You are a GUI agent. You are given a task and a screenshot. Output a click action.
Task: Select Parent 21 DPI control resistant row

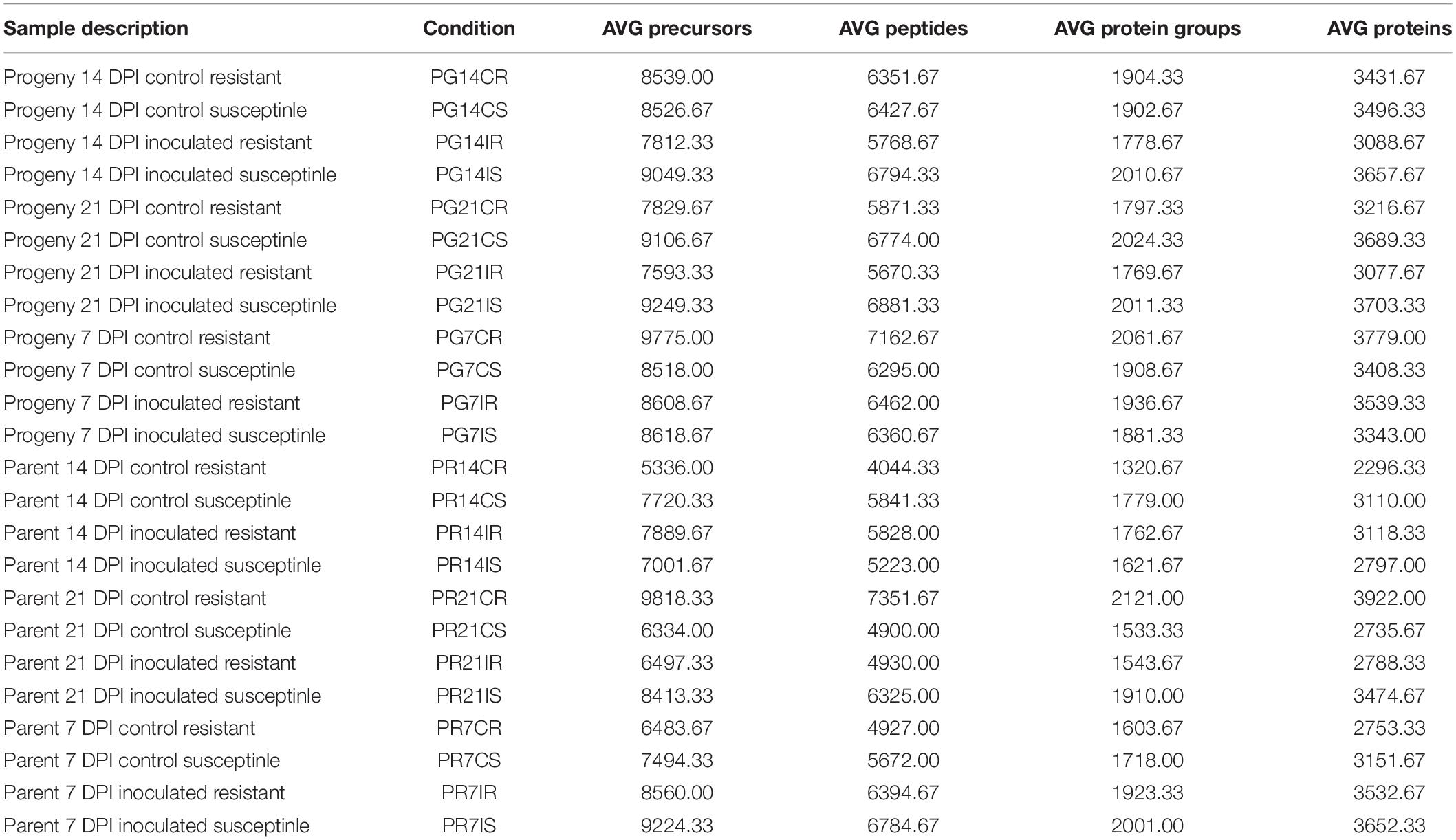click(x=728, y=598)
